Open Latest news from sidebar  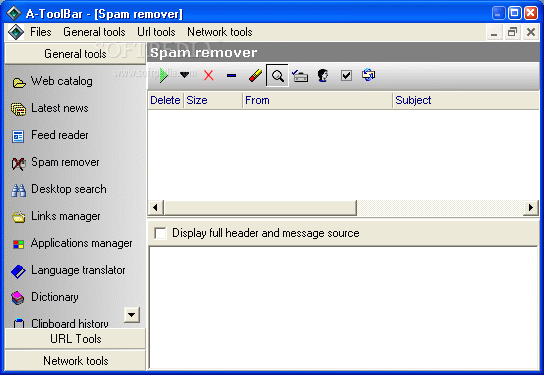click(60, 108)
